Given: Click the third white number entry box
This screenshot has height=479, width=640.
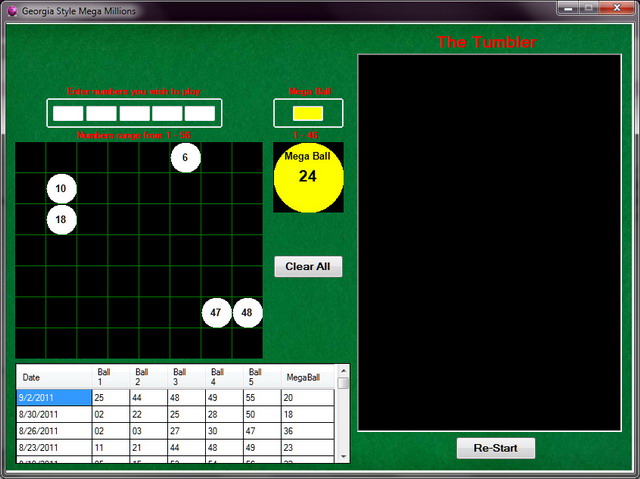Looking at the screenshot, I should point(134,113).
